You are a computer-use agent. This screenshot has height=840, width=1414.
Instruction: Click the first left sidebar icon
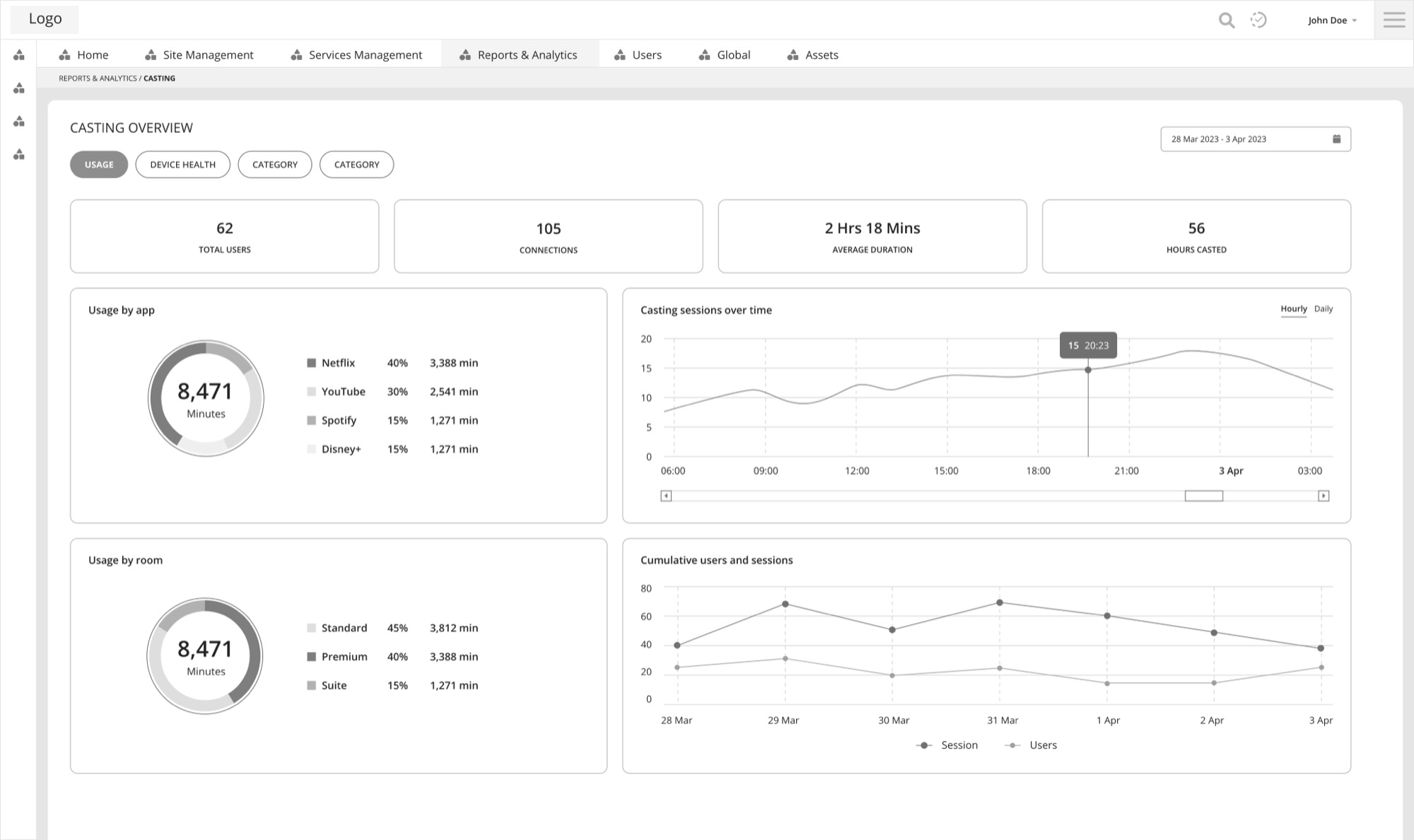pos(19,55)
